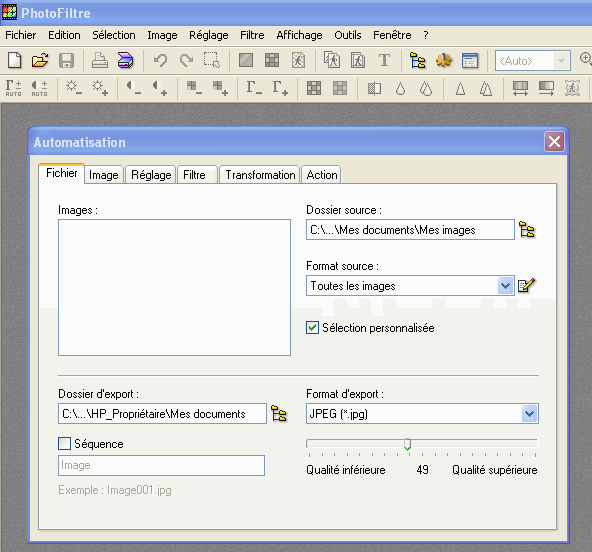Switch to the Image tab in Automatisation

click(x=104, y=175)
